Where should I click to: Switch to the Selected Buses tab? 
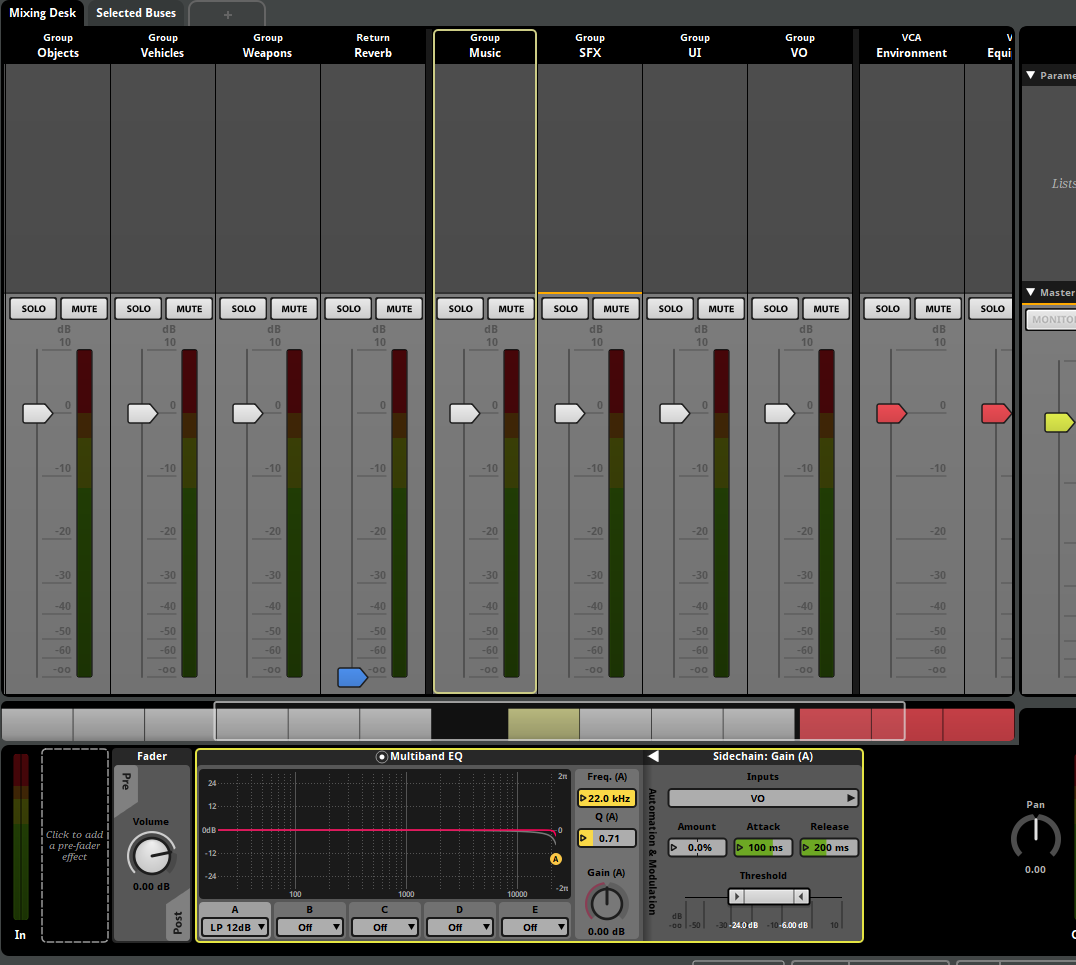pyautogui.click(x=135, y=13)
